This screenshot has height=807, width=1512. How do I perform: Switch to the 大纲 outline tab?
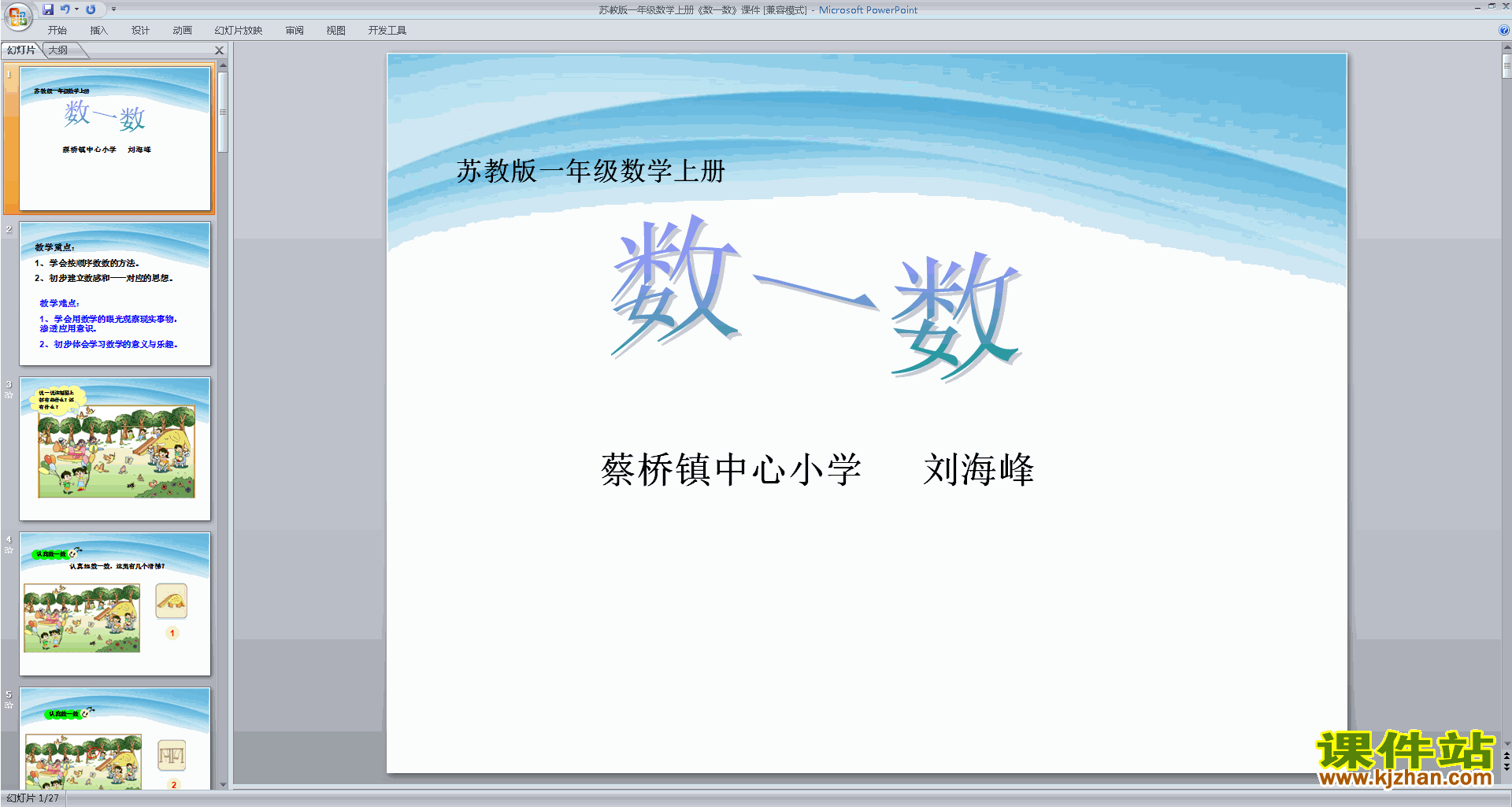[59, 50]
